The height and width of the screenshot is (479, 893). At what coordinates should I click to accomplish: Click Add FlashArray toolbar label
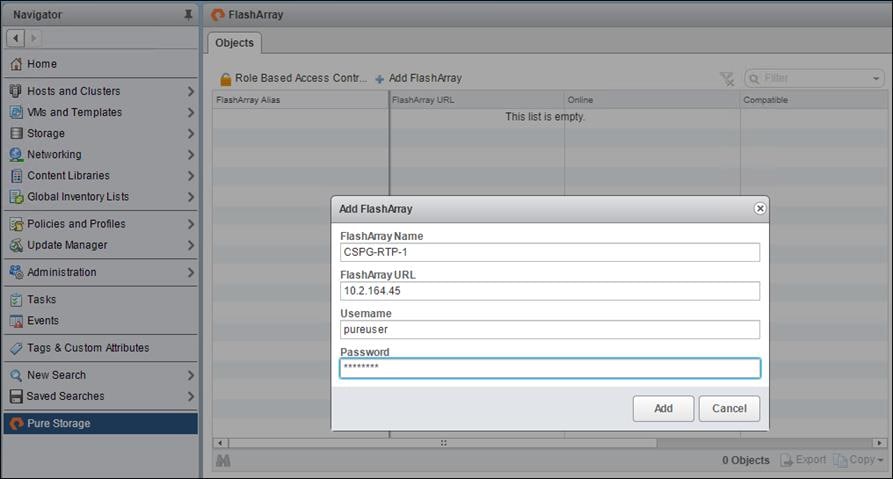coord(425,78)
